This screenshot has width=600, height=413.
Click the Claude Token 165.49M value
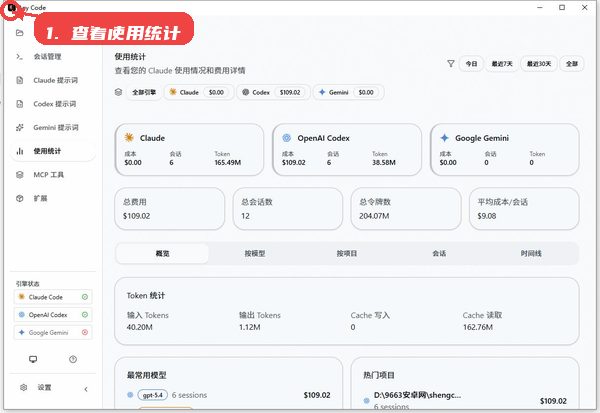(x=228, y=163)
